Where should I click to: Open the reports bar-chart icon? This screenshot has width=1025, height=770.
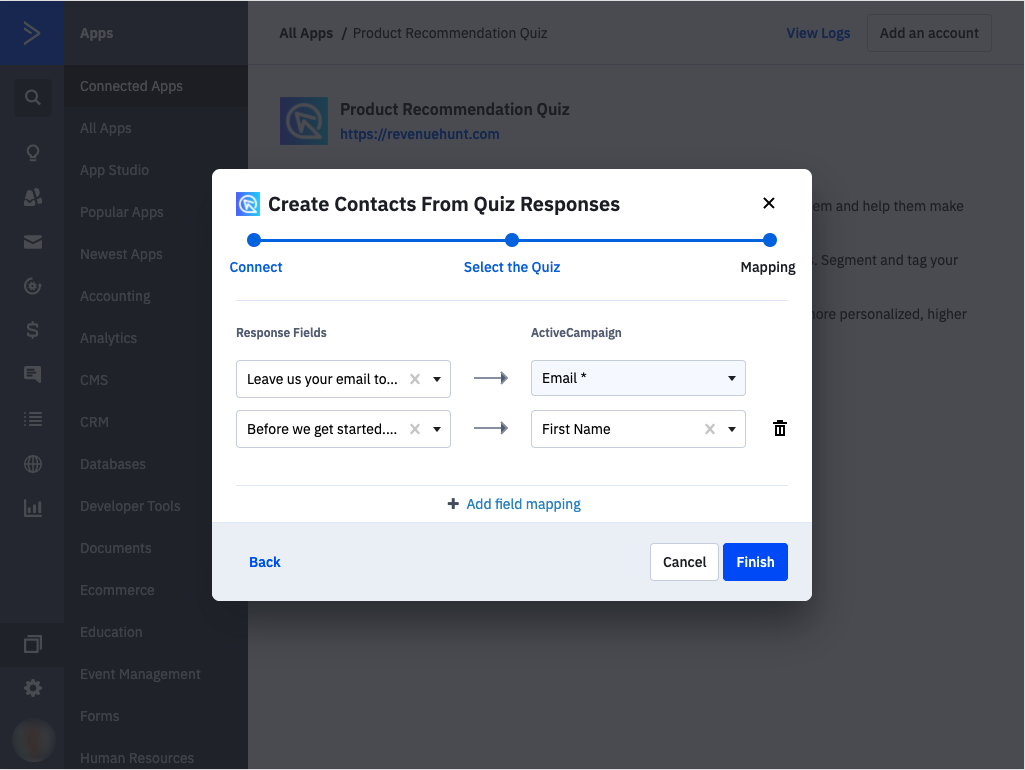(x=33, y=508)
